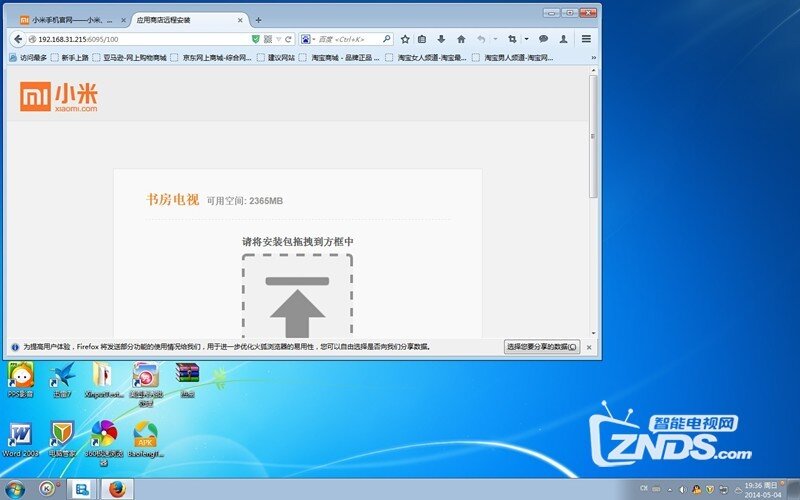This screenshot has width=800, height=500.
Task: Show more bookmarks with chevron
Action: click(593, 58)
